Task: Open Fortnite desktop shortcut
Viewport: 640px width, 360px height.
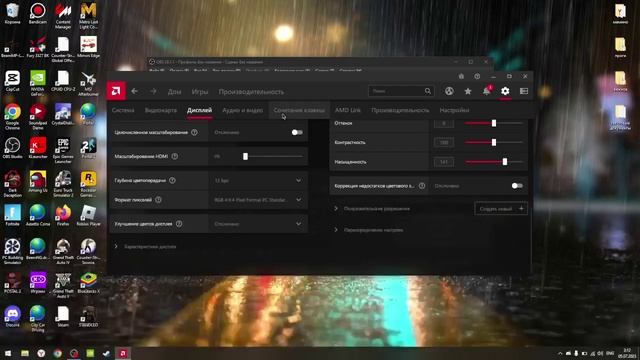Action: pyautogui.click(x=13, y=216)
